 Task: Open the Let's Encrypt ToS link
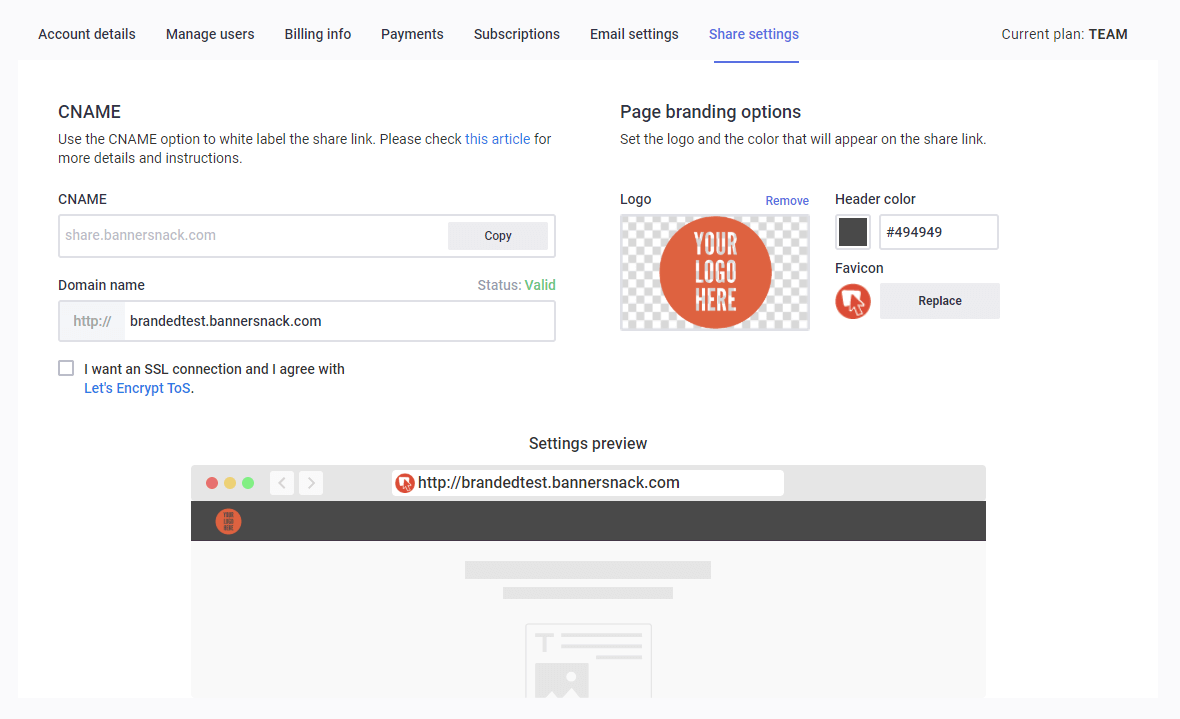tap(137, 388)
